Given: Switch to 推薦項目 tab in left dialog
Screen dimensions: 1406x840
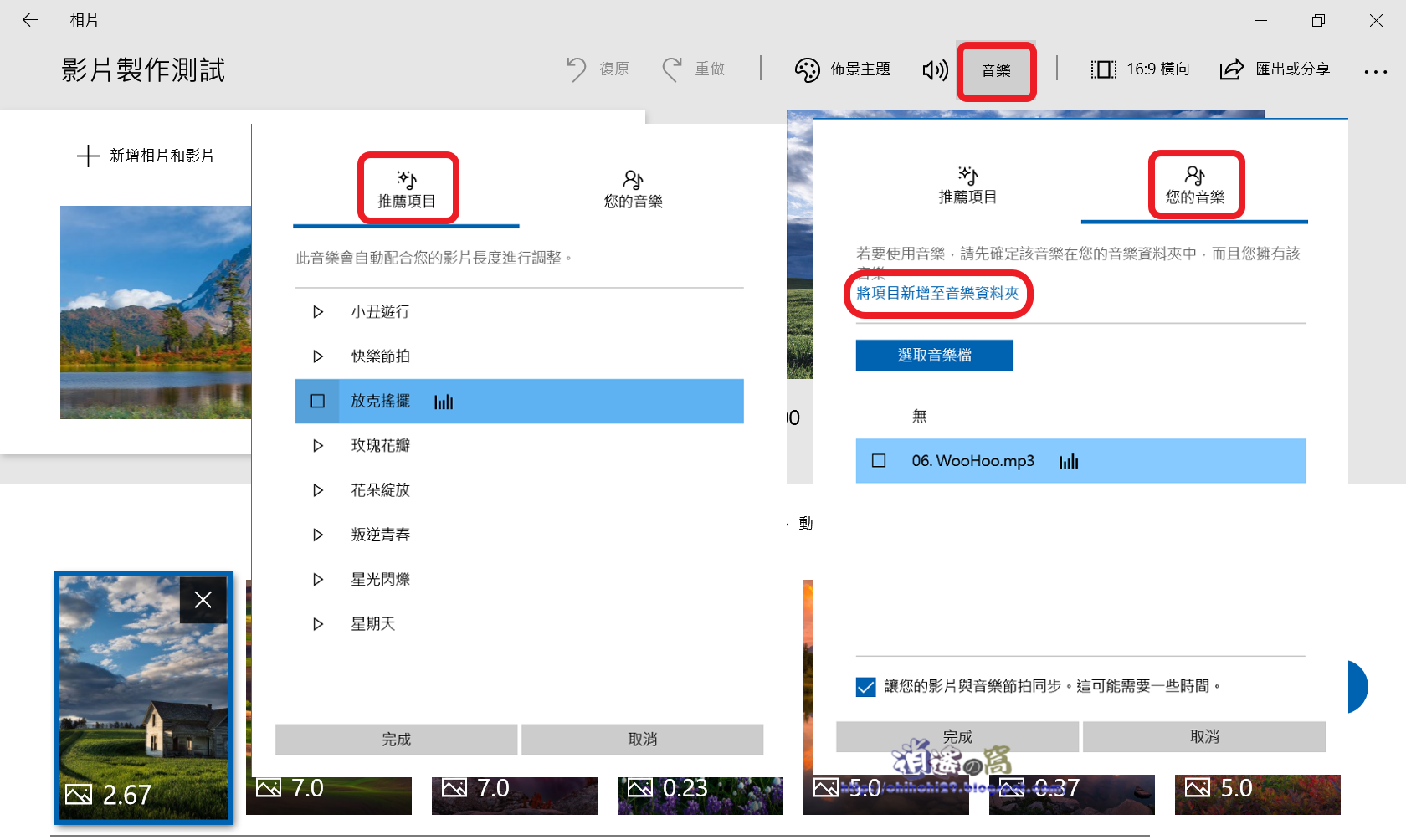Looking at the screenshot, I should coord(407,189).
